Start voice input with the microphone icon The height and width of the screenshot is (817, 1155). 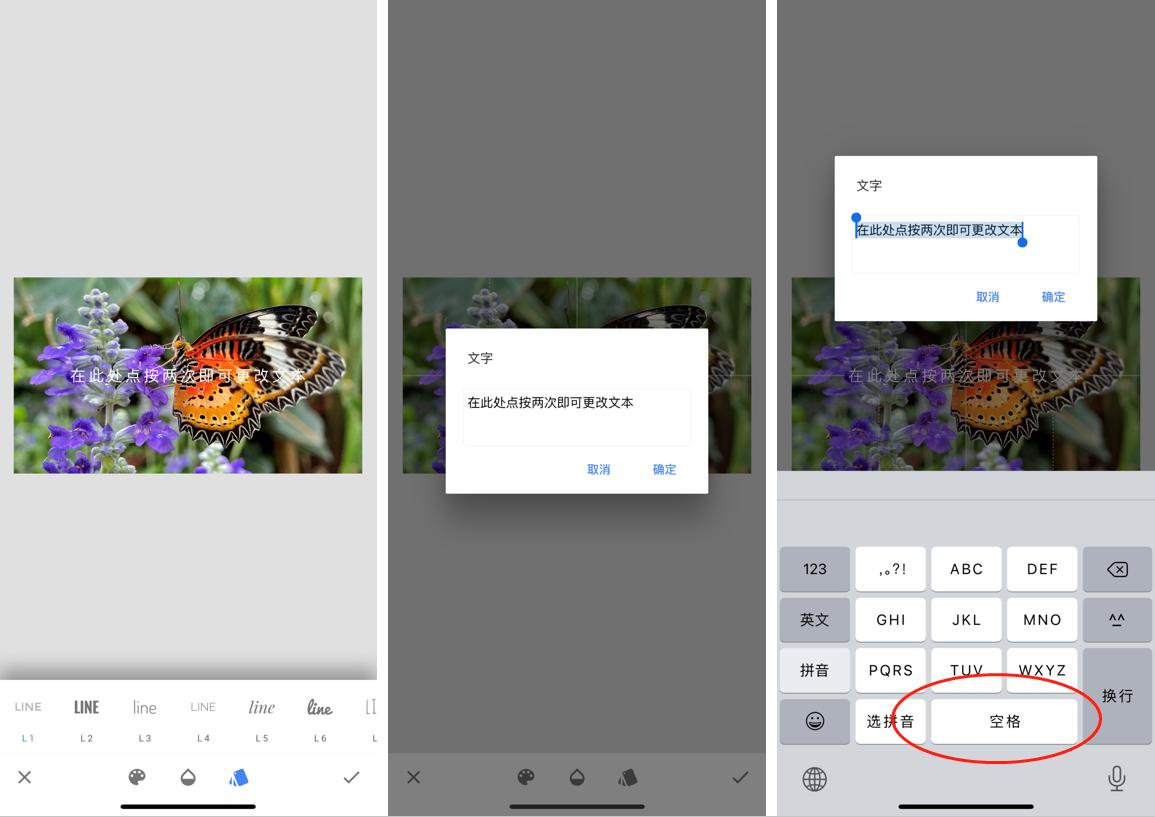pyautogui.click(x=1117, y=779)
